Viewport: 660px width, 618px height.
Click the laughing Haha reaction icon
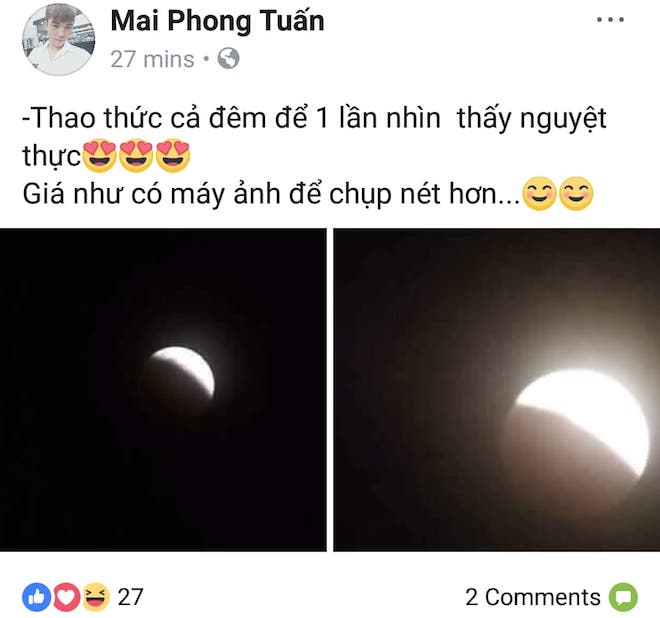pyautogui.click(x=96, y=597)
